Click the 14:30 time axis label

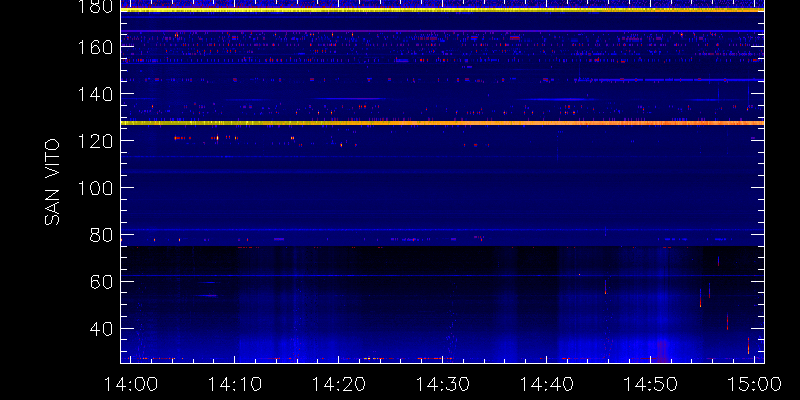click(442, 384)
